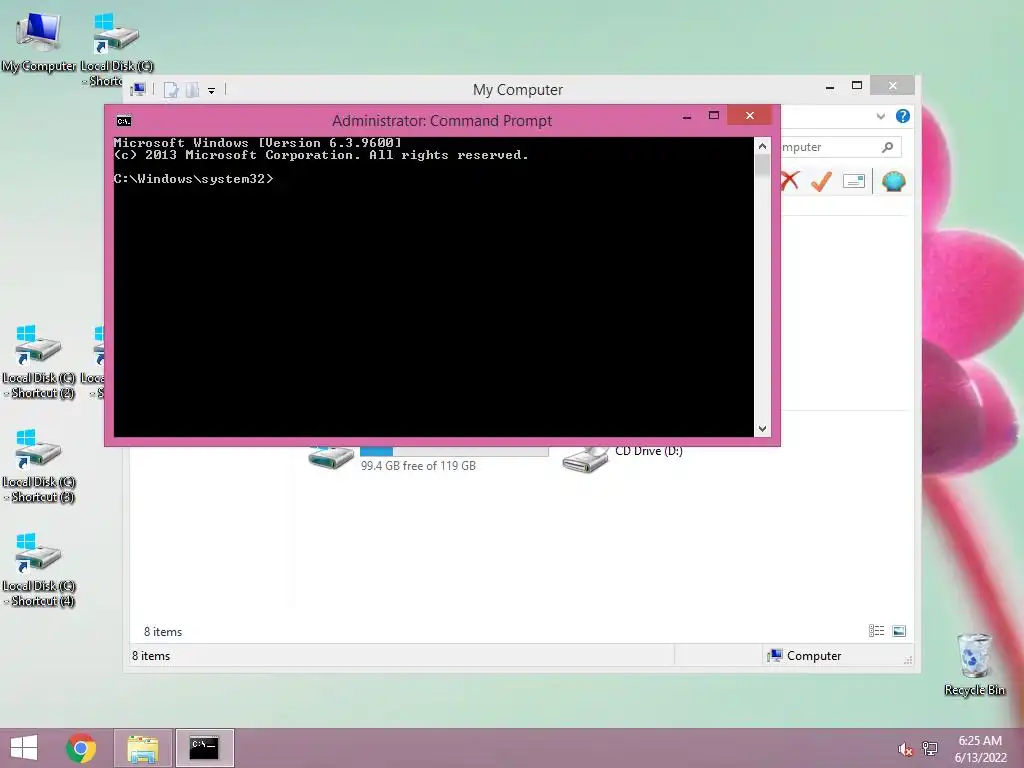Expand the ribbon chevron in My Computer window
Image resolution: width=1024 pixels, height=768 pixels.
pyautogui.click(x=880, y=116)
